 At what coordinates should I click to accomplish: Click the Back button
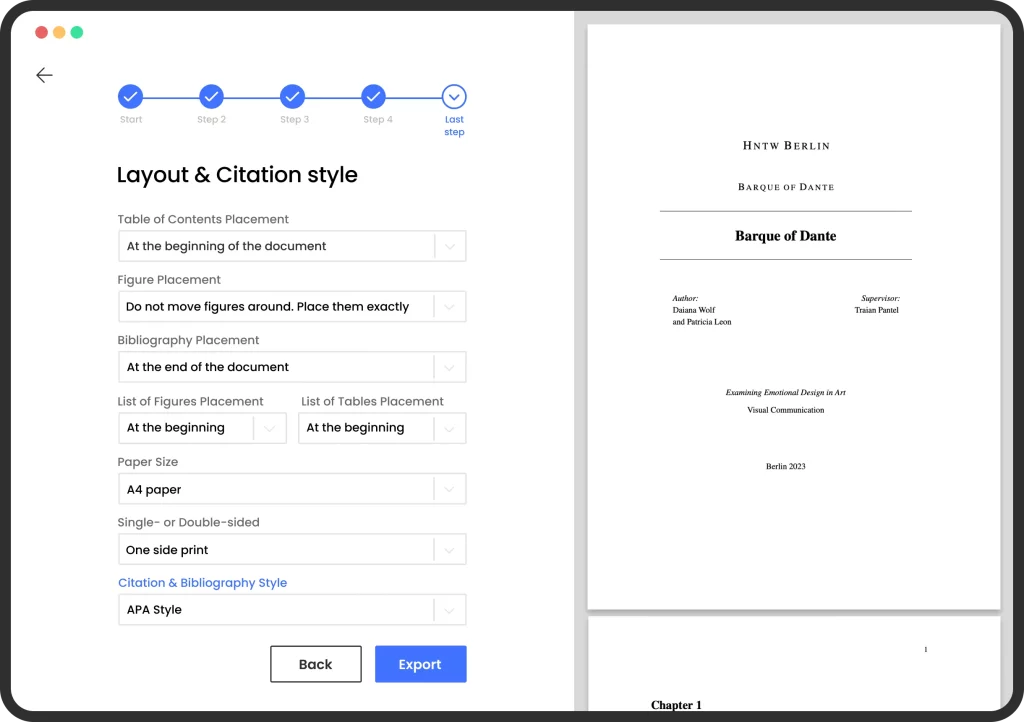tap(315, 664)
